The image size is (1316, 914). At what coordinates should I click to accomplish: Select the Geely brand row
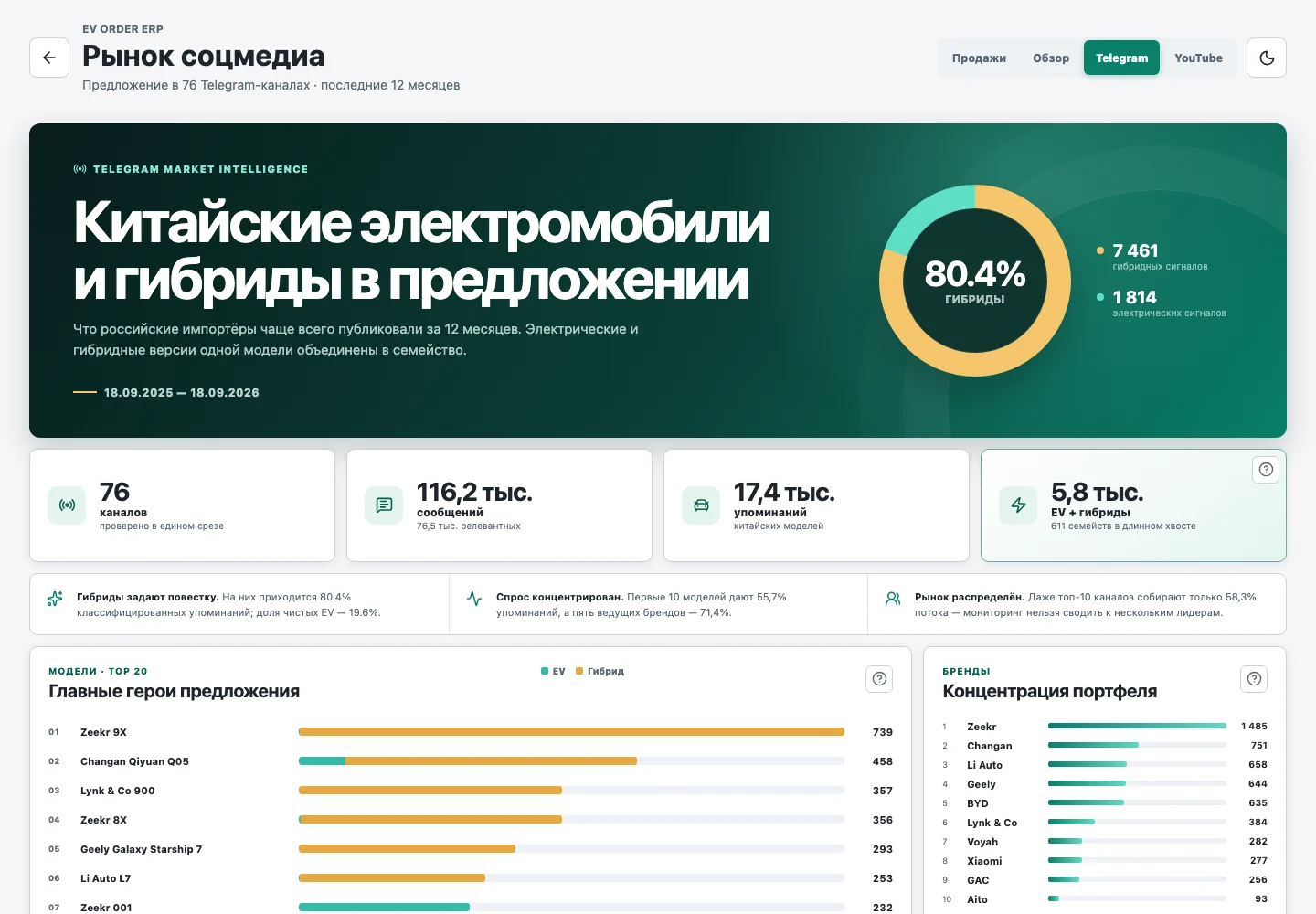tap(1105, 784)
